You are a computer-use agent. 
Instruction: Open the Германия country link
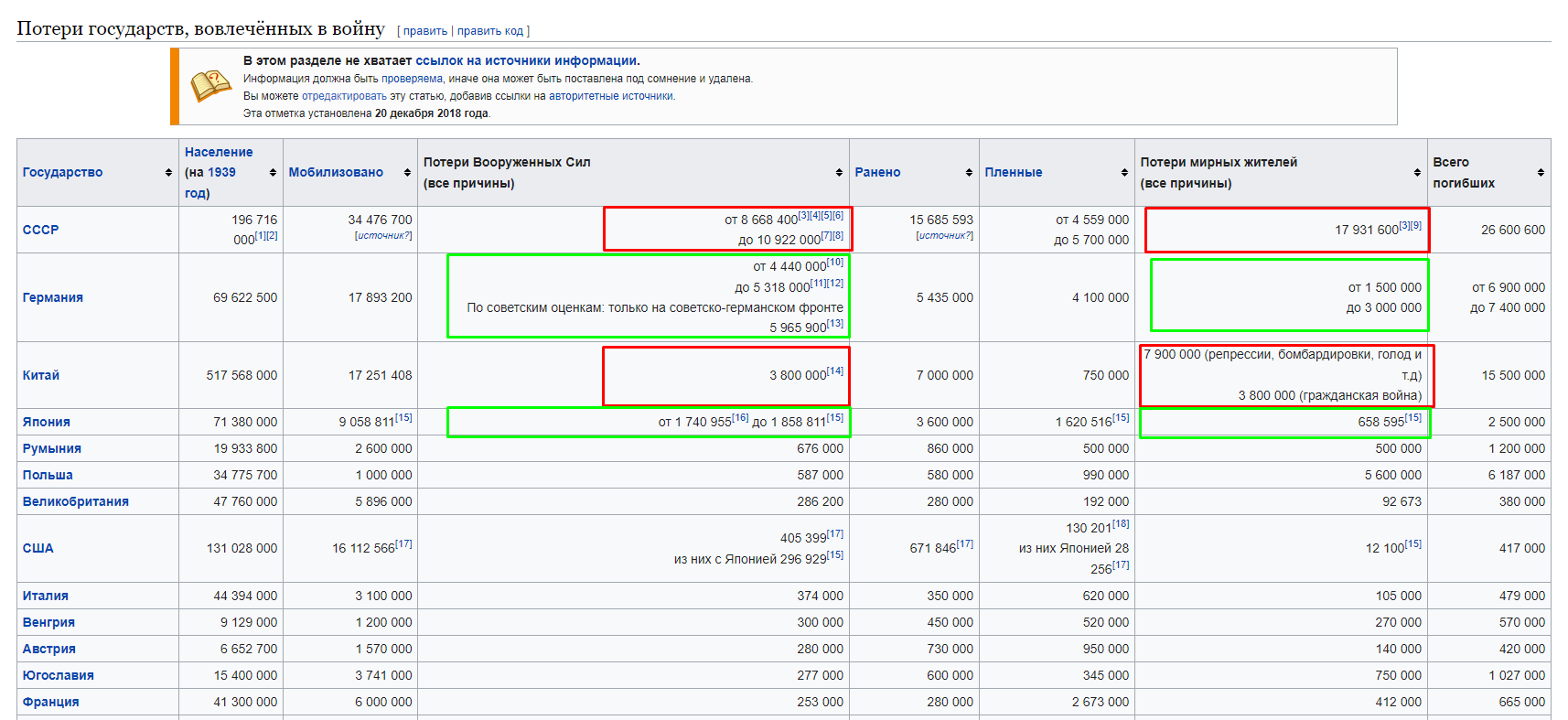tap(53, 297)
